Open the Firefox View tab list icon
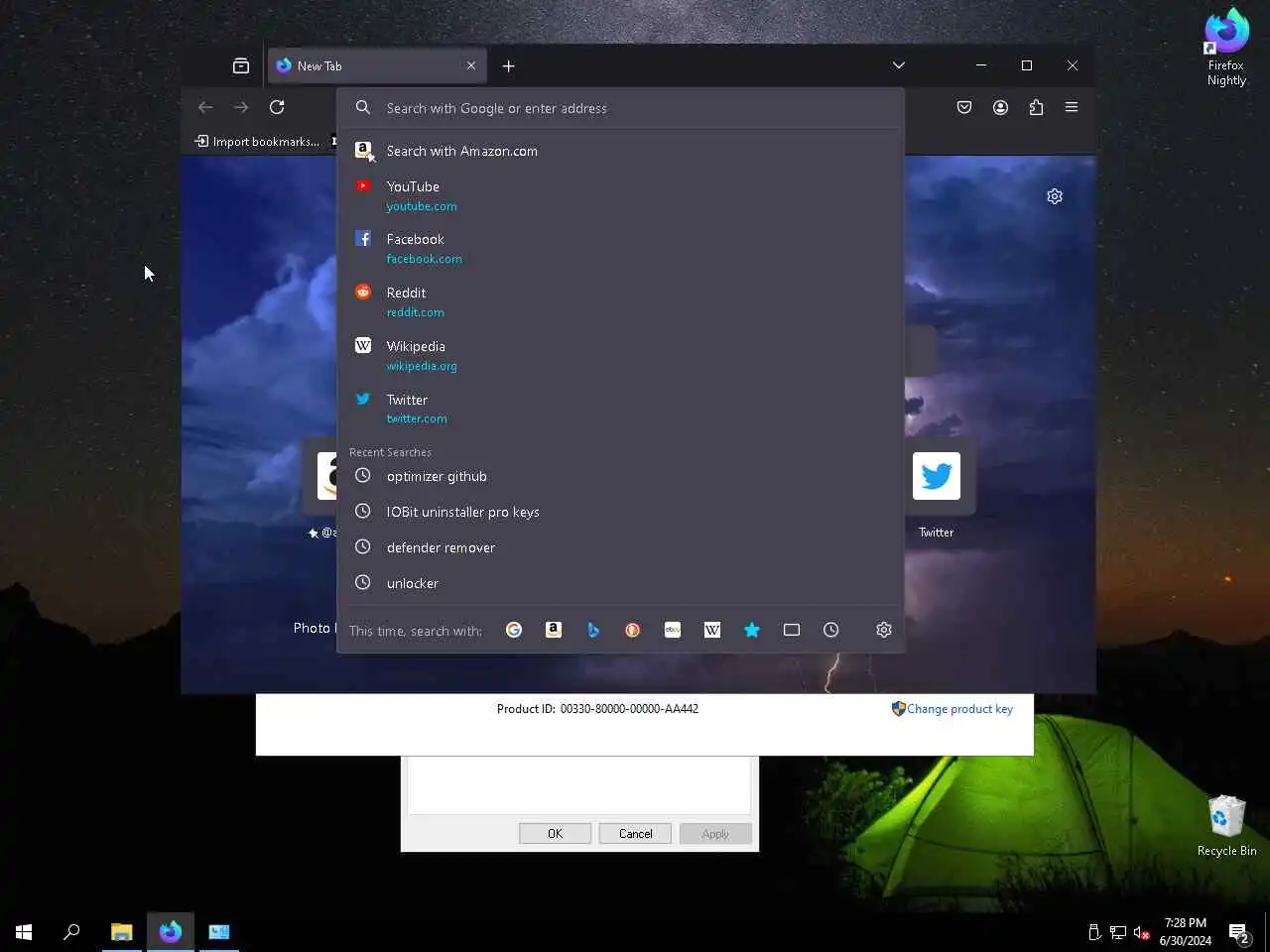 coord(241,65)
